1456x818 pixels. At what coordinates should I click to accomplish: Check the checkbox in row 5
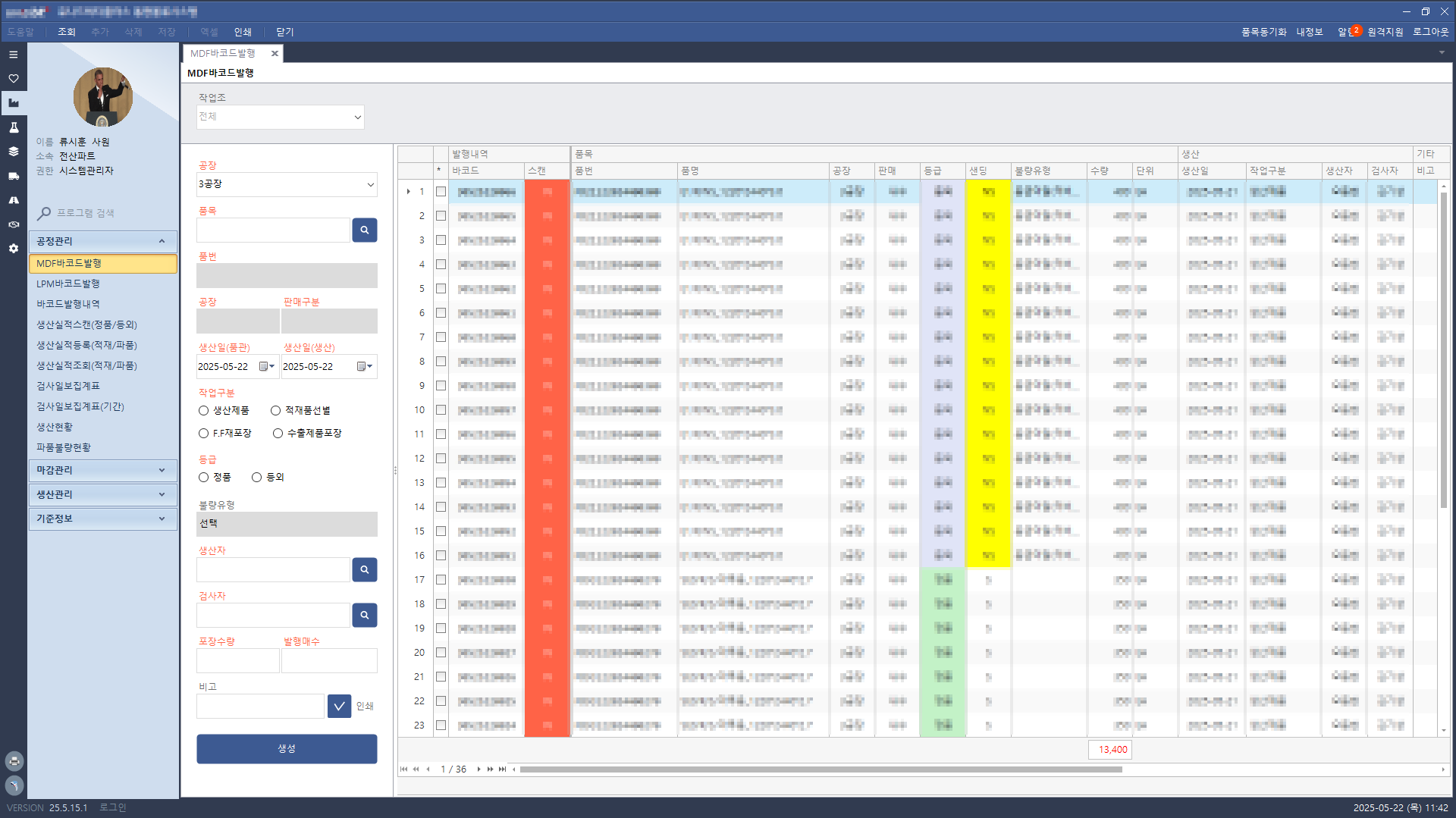pyautogui.click(x=441, y=289)
